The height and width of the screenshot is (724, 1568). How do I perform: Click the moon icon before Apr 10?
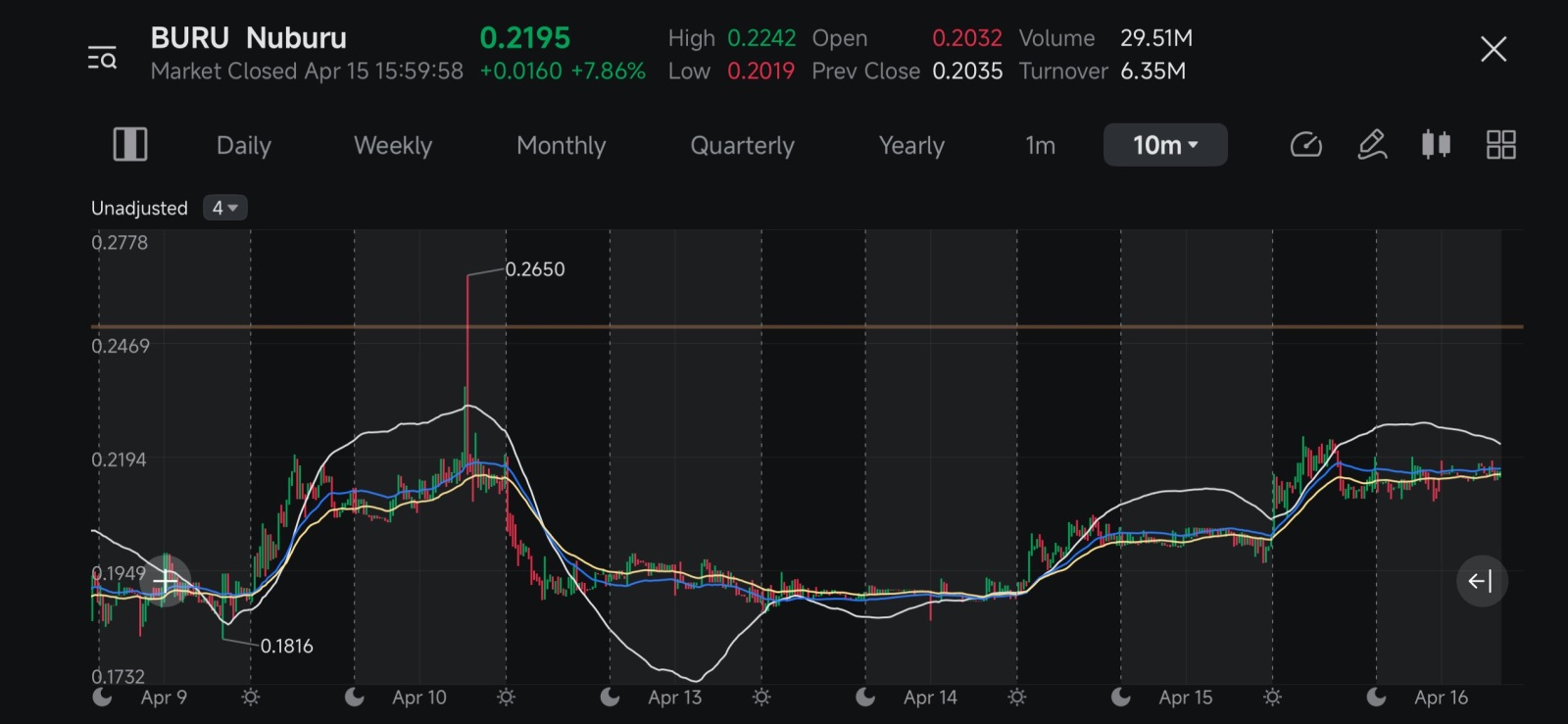click(x=355, y=697)
